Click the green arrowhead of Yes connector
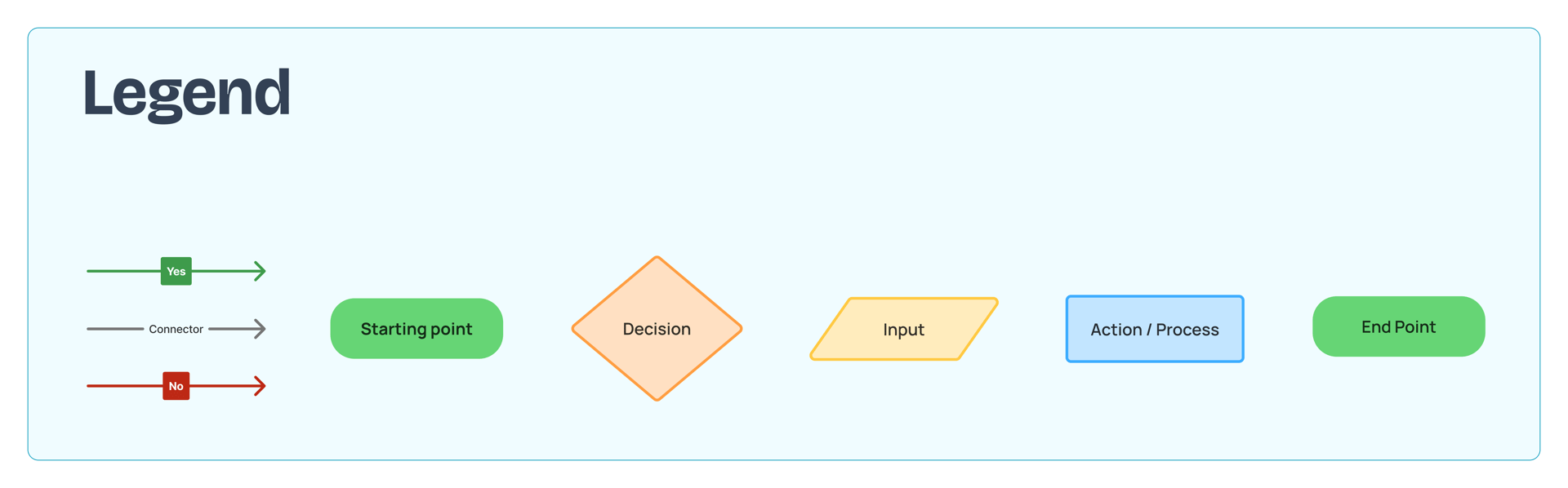1568x488 pixels. coord(261,271)
